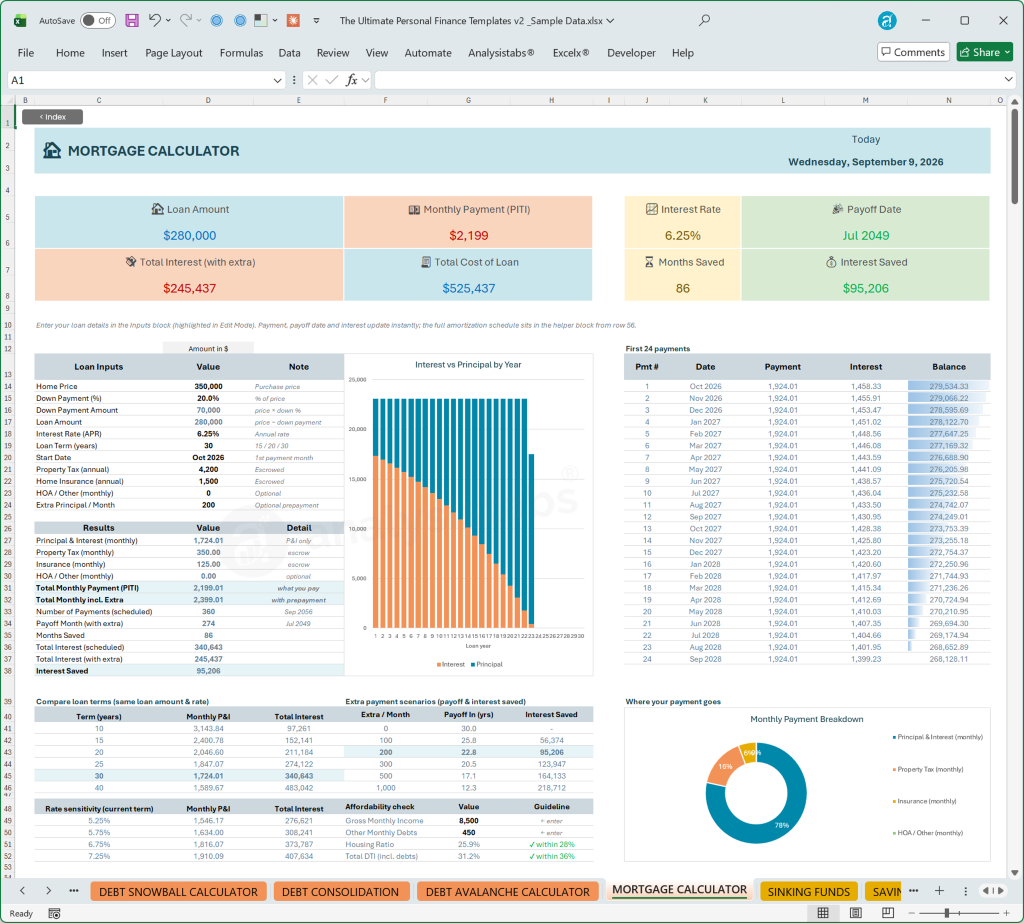Click the formula bar vertical dots handle
This screenshot has width=1024, height=923.
click(x=294, y=80)
